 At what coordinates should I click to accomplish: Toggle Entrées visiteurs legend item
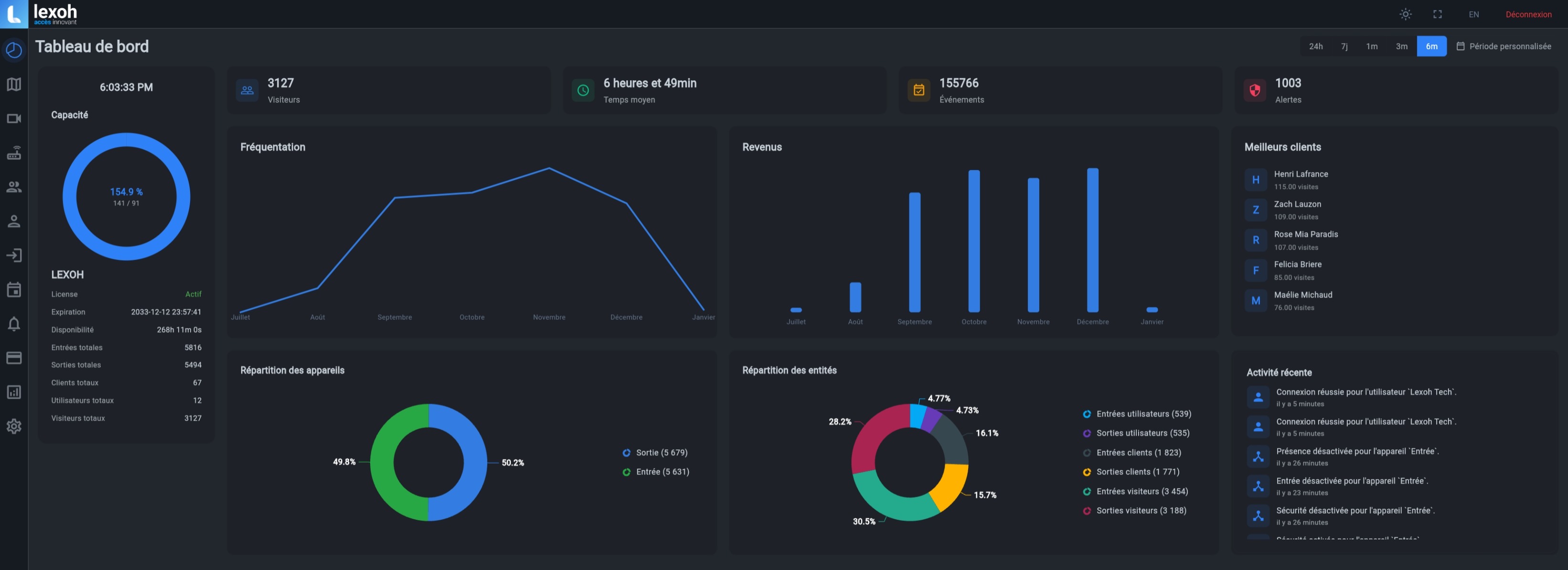[x=1135, y=491]
